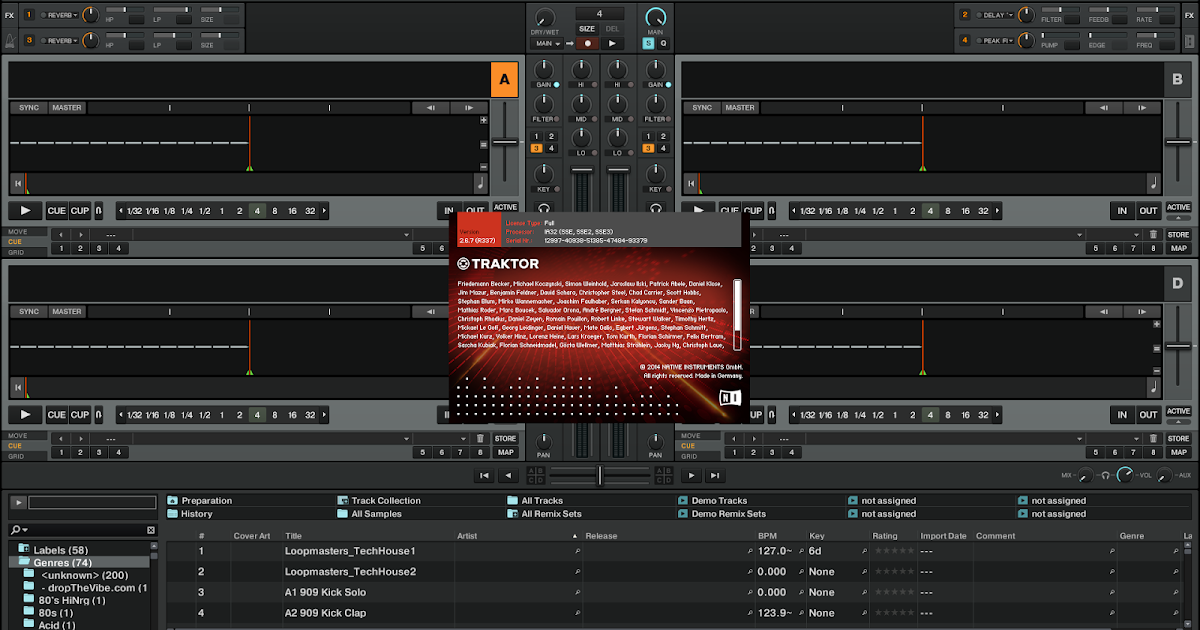This screenshot has height=630, width=1200.
Task: Delete cue point with trash icon on Deck B
Action: pos(1152,235)
